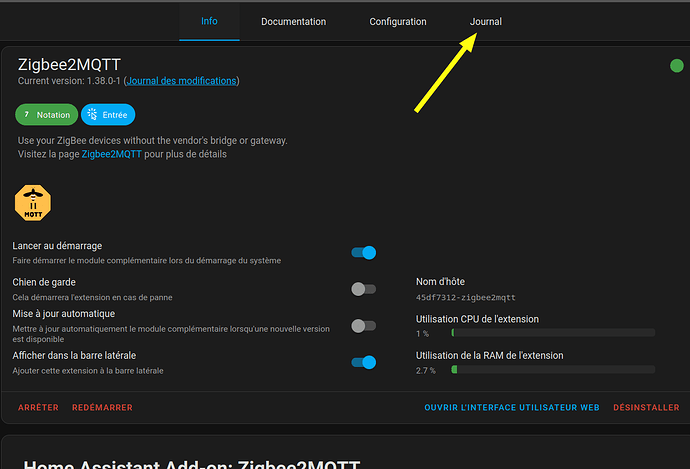Click Afficher dans la barre latérale label

[74, 355]
